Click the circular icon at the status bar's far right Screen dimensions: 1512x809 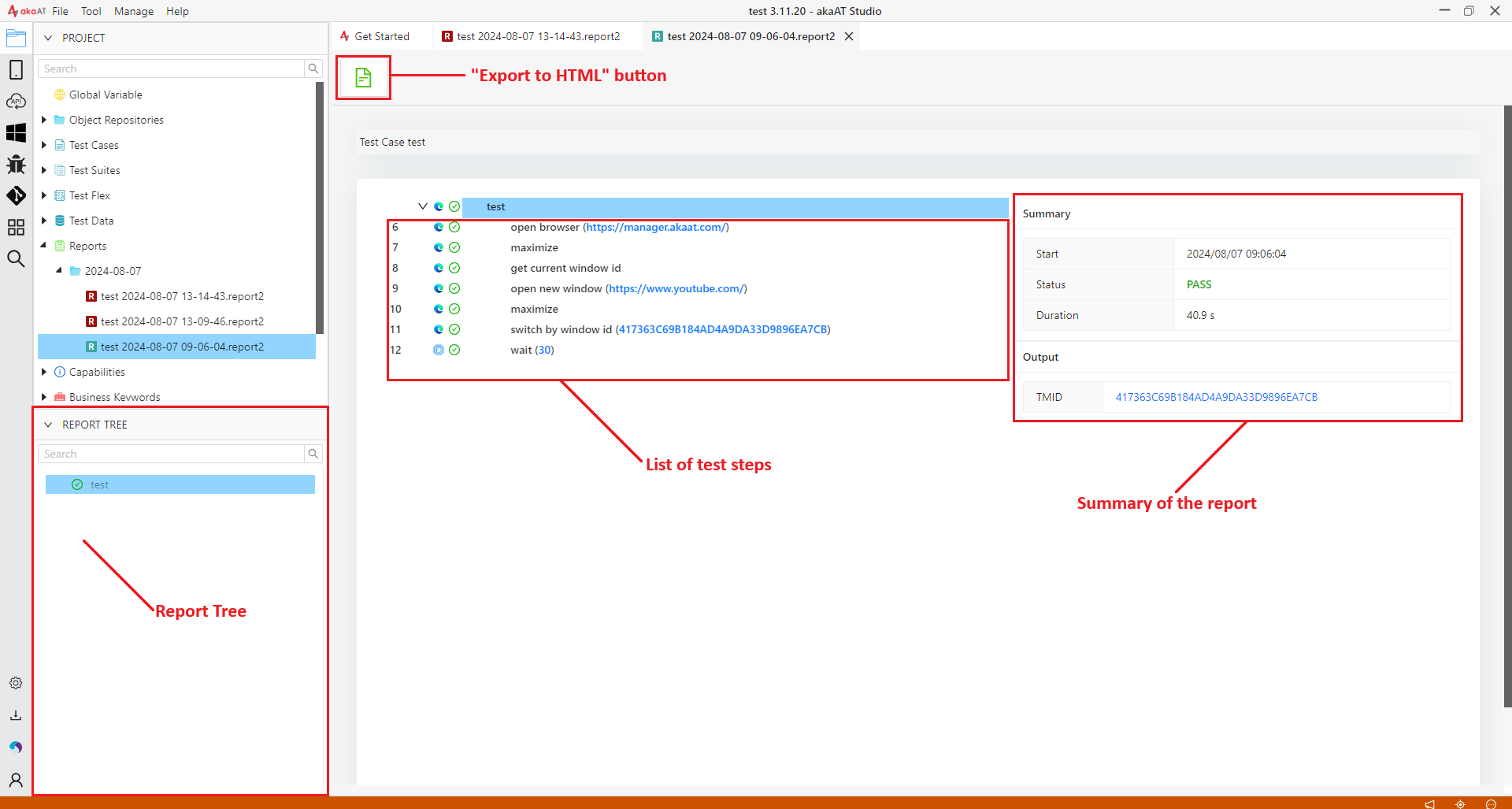[x=1491, y=803]
